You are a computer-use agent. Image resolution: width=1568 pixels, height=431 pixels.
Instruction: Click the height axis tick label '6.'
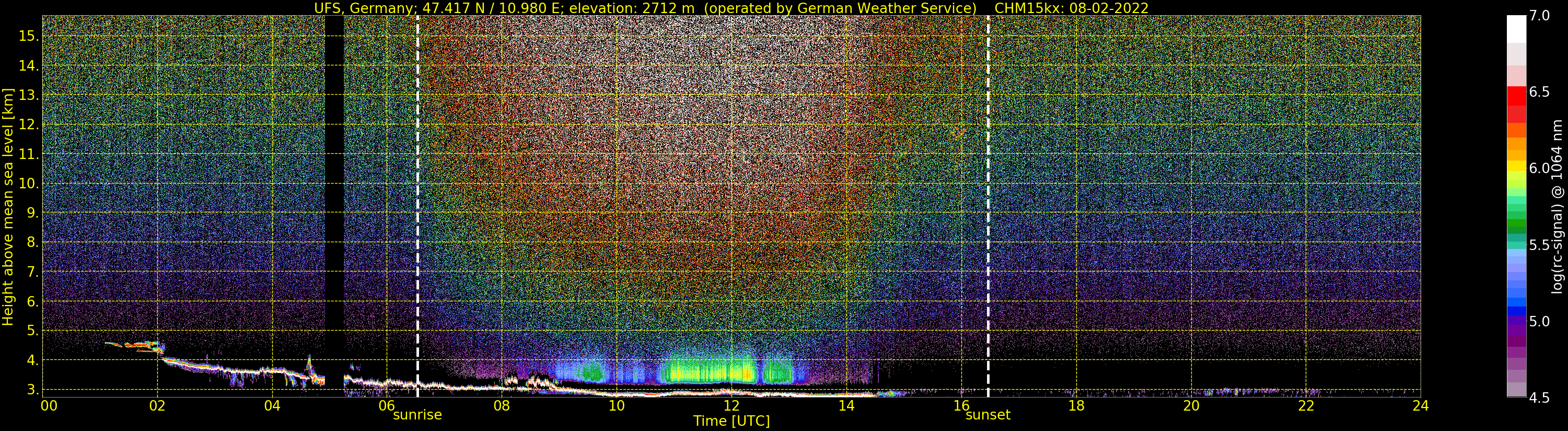[x=32, y=301]
